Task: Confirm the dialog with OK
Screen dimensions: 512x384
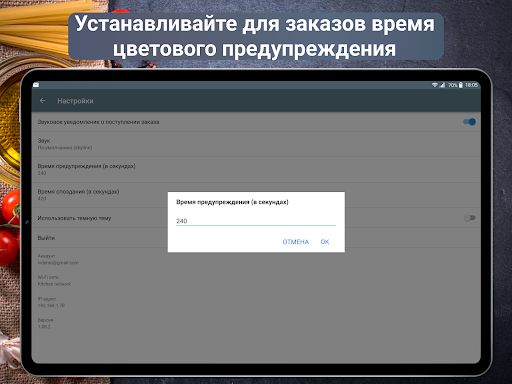Action: (325, 242)
